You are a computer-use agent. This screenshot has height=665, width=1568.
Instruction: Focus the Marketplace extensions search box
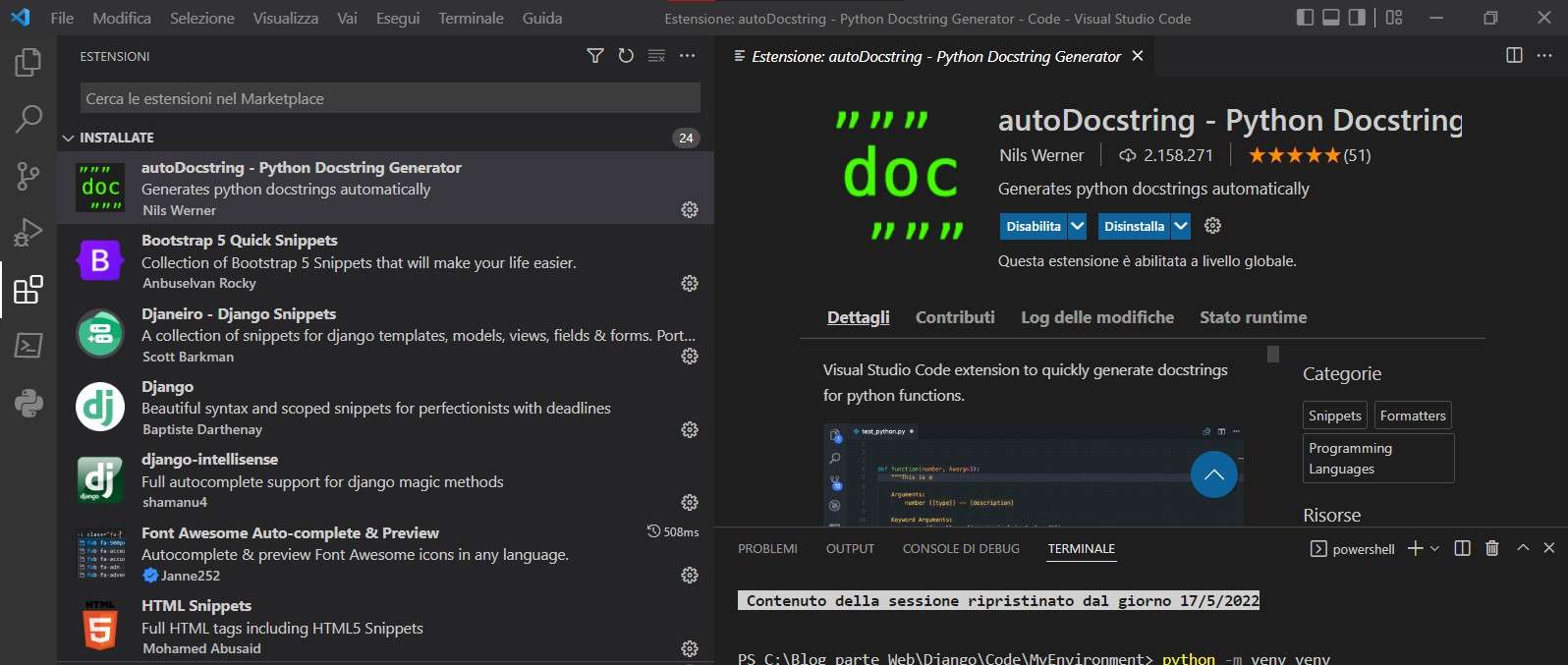click(390, 98)
